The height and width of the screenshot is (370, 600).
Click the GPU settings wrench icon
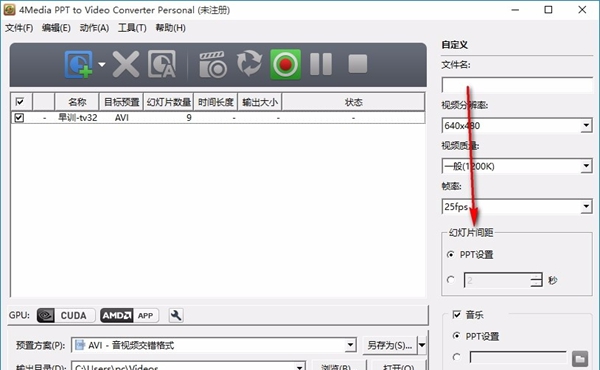(x=176, y=315)
